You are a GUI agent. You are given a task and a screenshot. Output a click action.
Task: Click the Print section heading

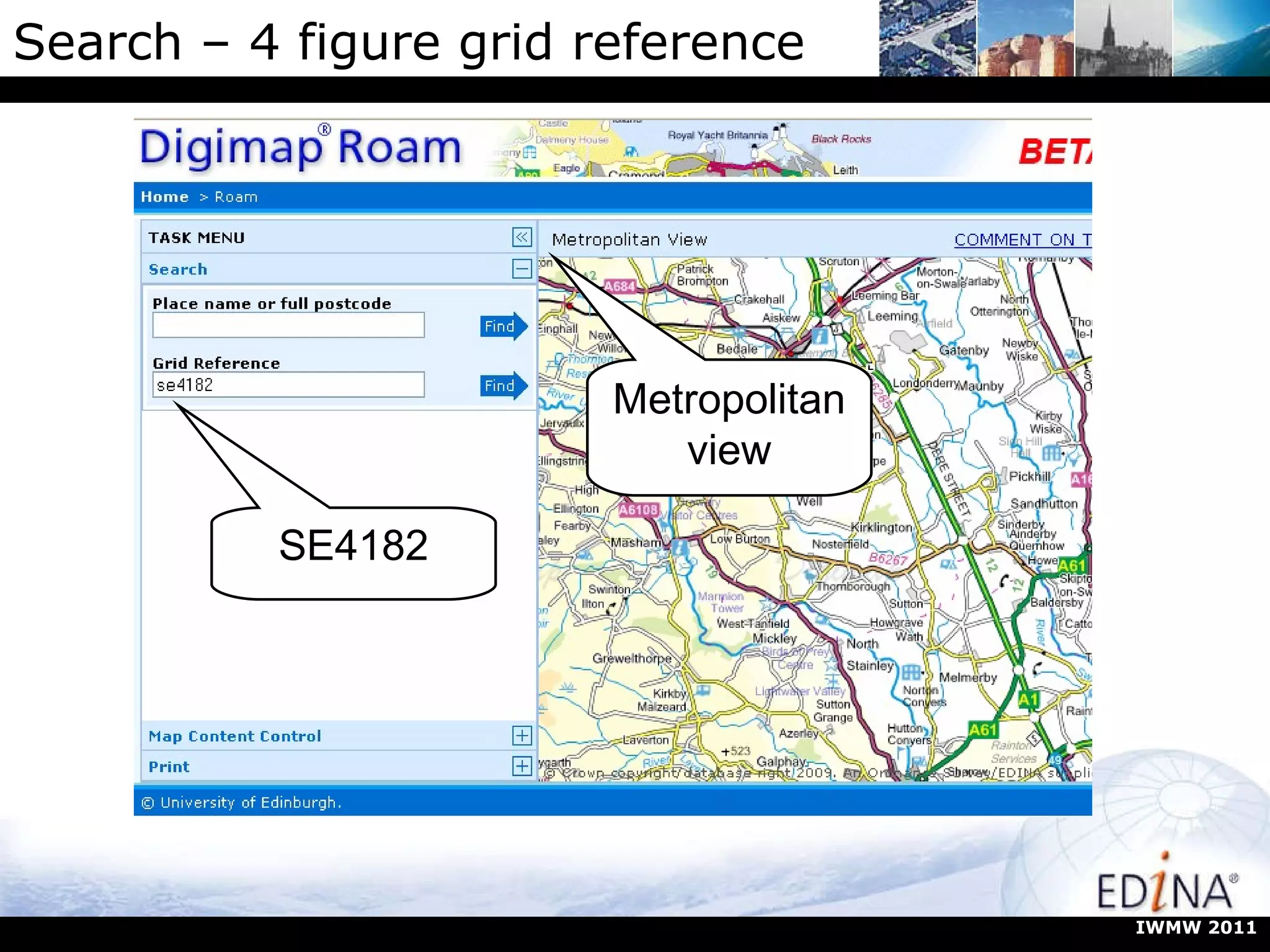tap(169, 767)
